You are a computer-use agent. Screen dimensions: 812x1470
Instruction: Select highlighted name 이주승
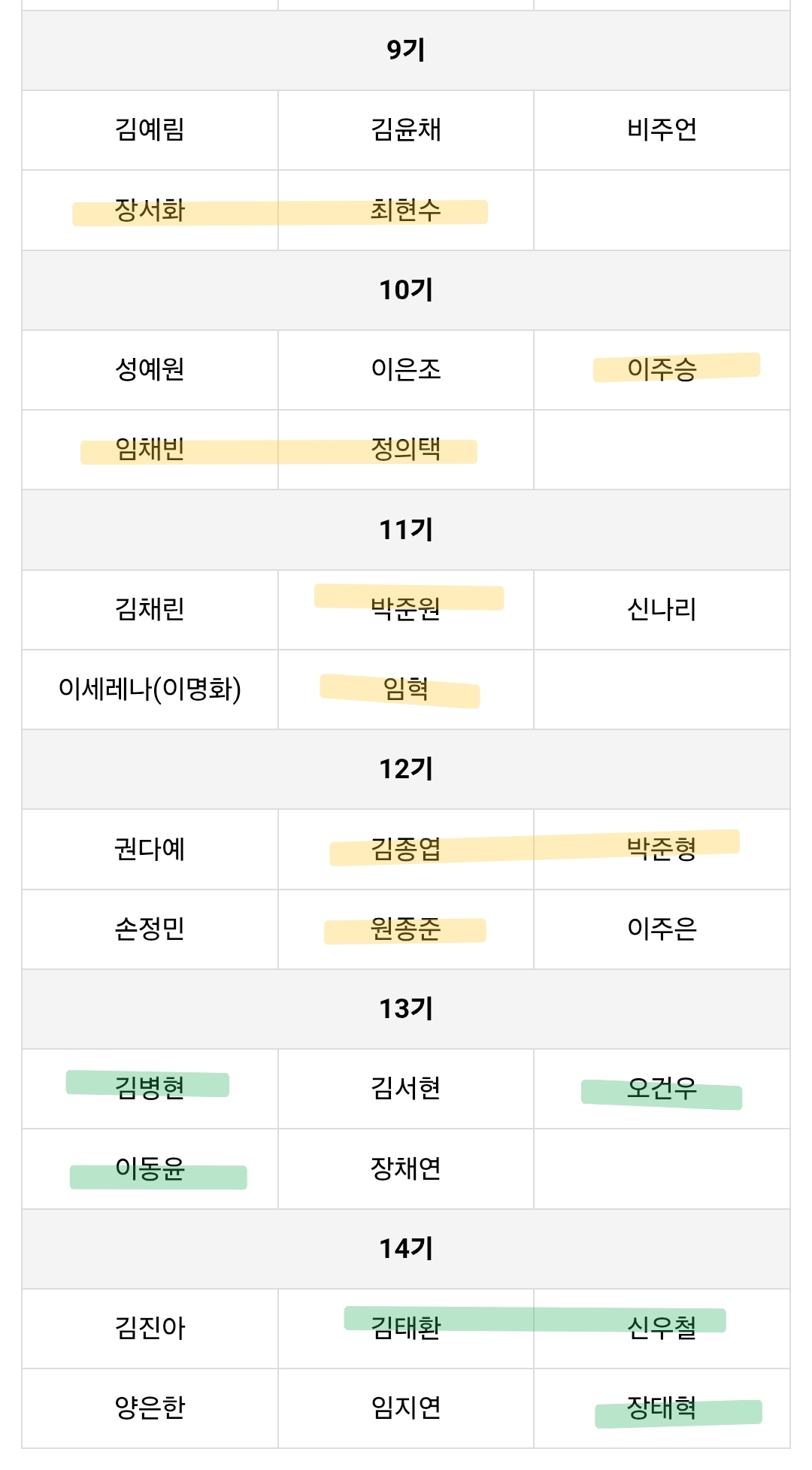pyautogui.click(x=662, y=369)
